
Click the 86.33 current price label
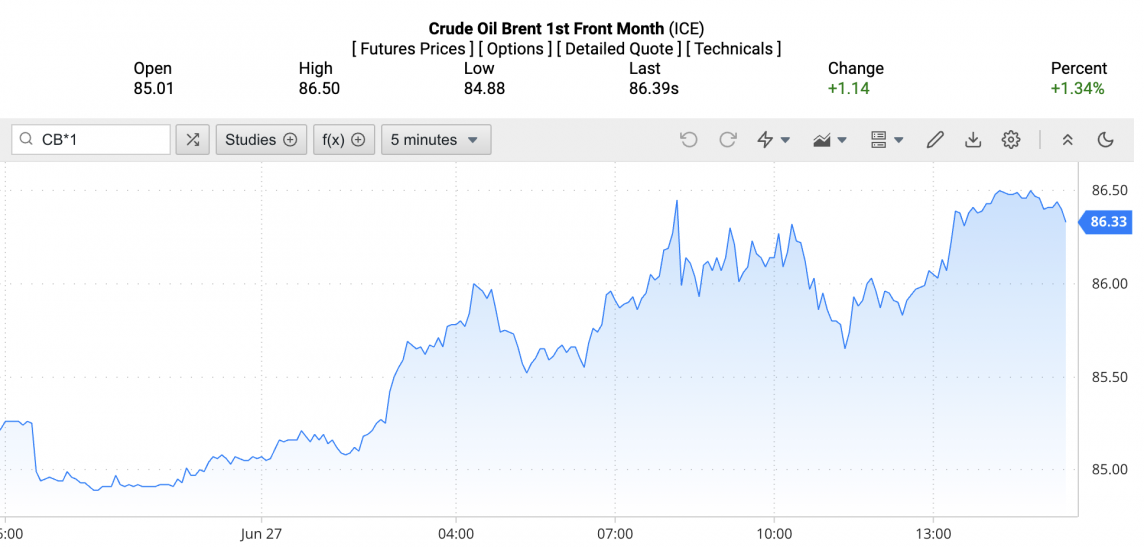tap(1108, 222)
